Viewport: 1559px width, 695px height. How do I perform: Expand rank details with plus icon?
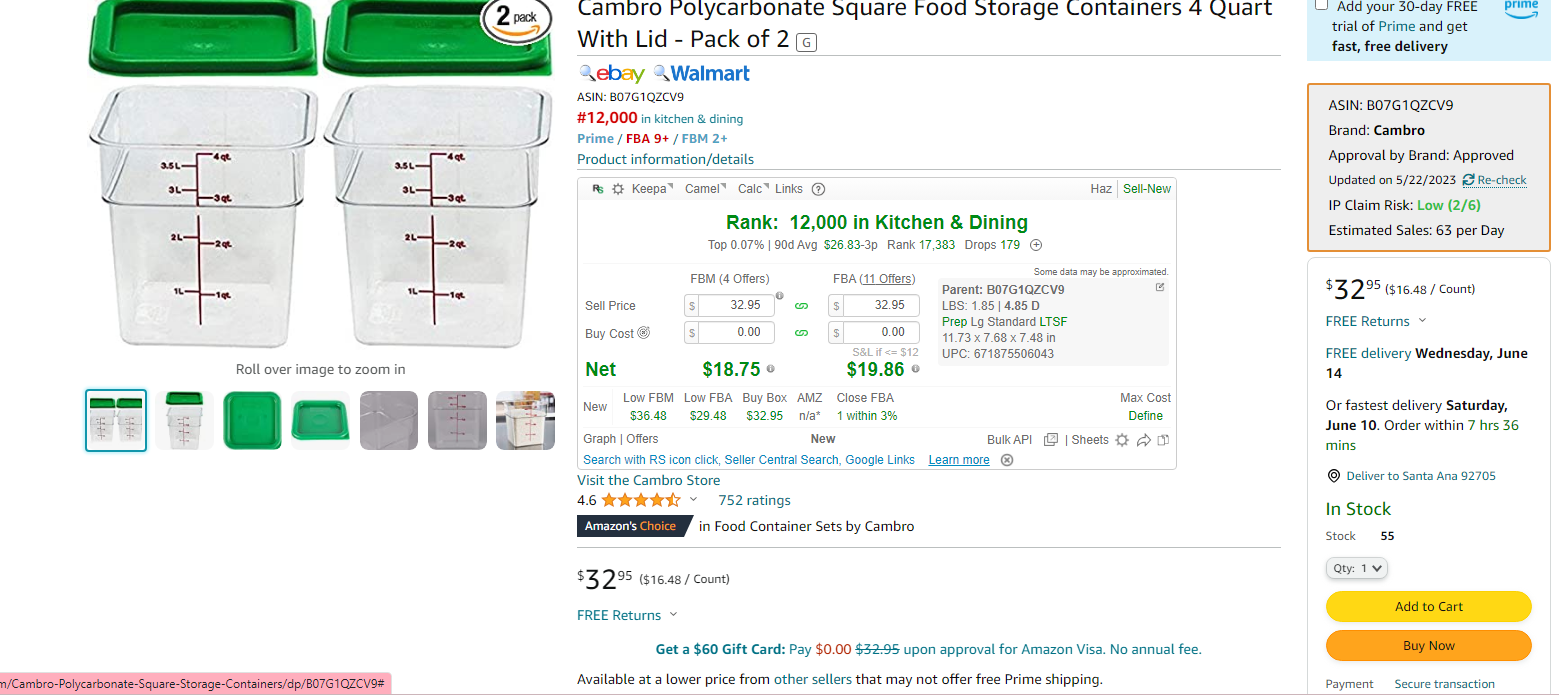1036,245
